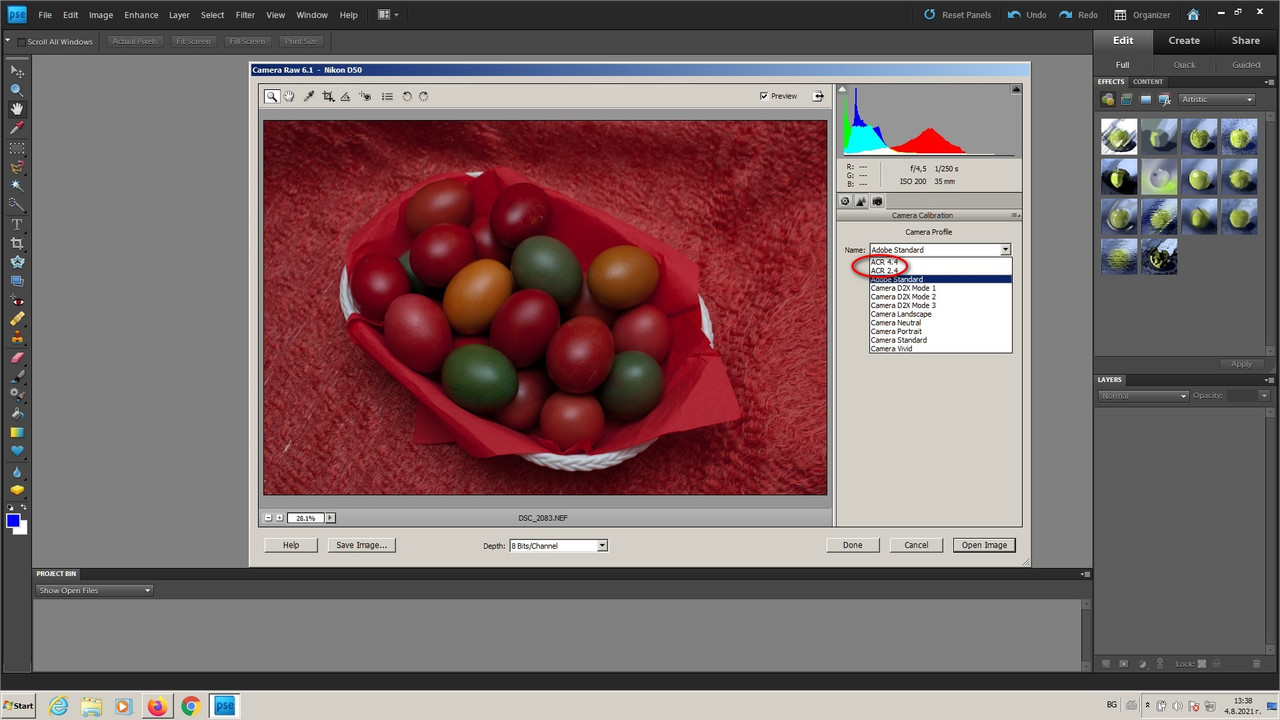This screenshot has height=720, width=1280.
Task: Switch to the Share tab
Action: 1246,41
